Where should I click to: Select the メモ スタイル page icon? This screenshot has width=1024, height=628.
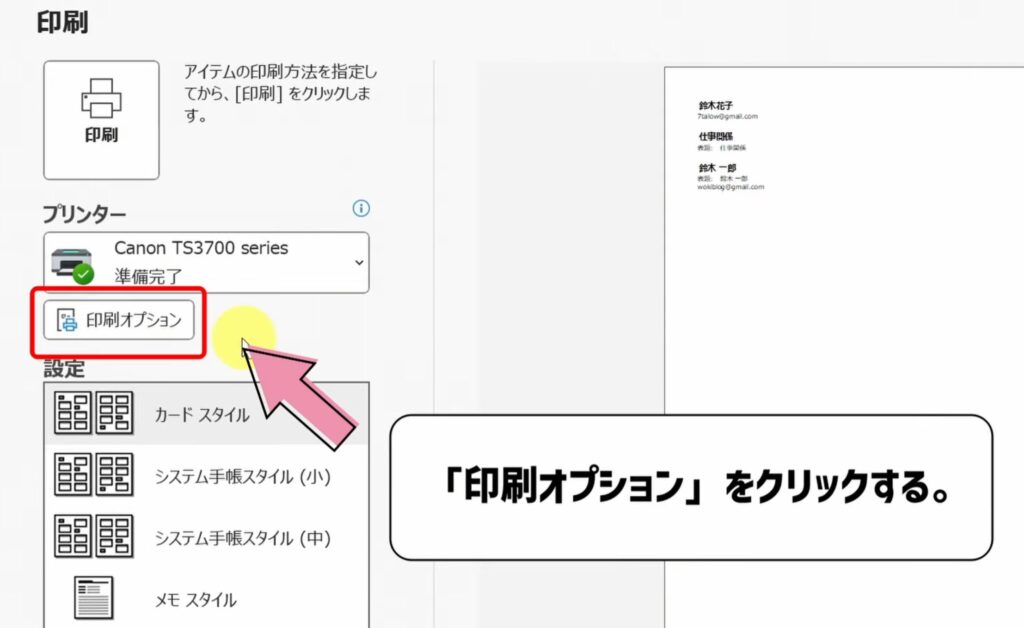click(x=93, y=598)
